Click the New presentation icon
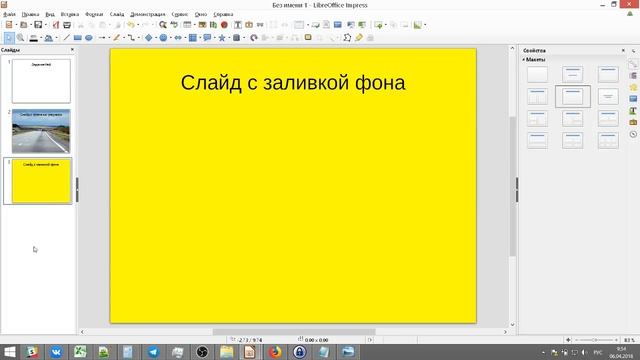The width and height of the screenshot is (640, 360). [x=9, y=25]
